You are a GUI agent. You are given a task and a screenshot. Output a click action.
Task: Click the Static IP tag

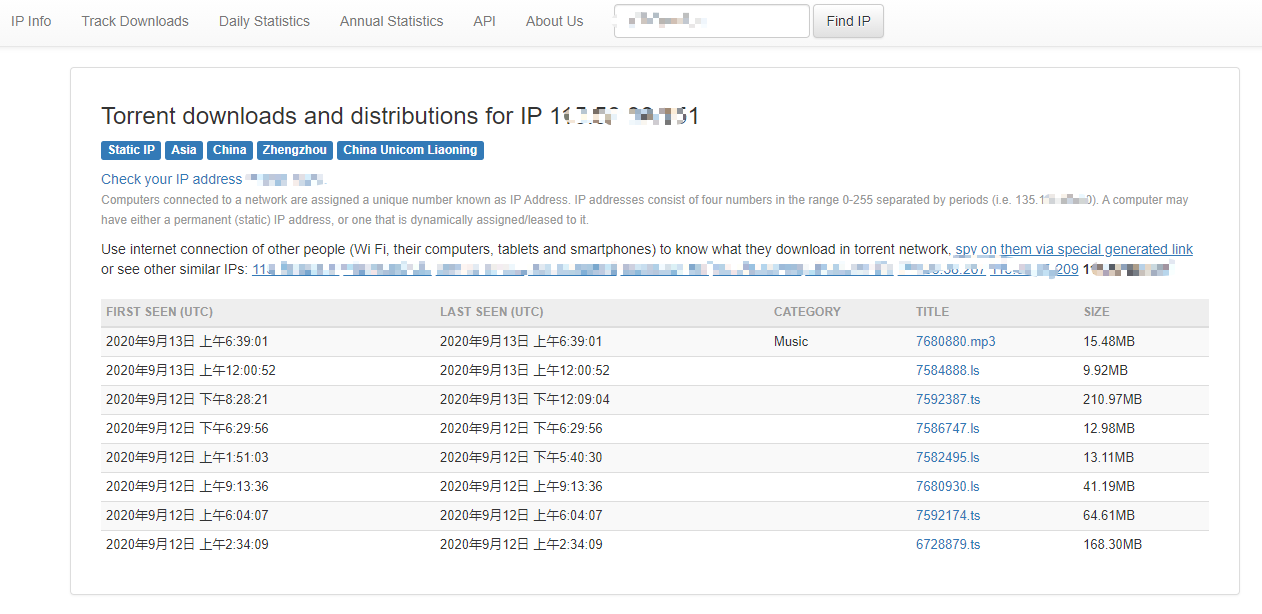click(x=131, y=150)
